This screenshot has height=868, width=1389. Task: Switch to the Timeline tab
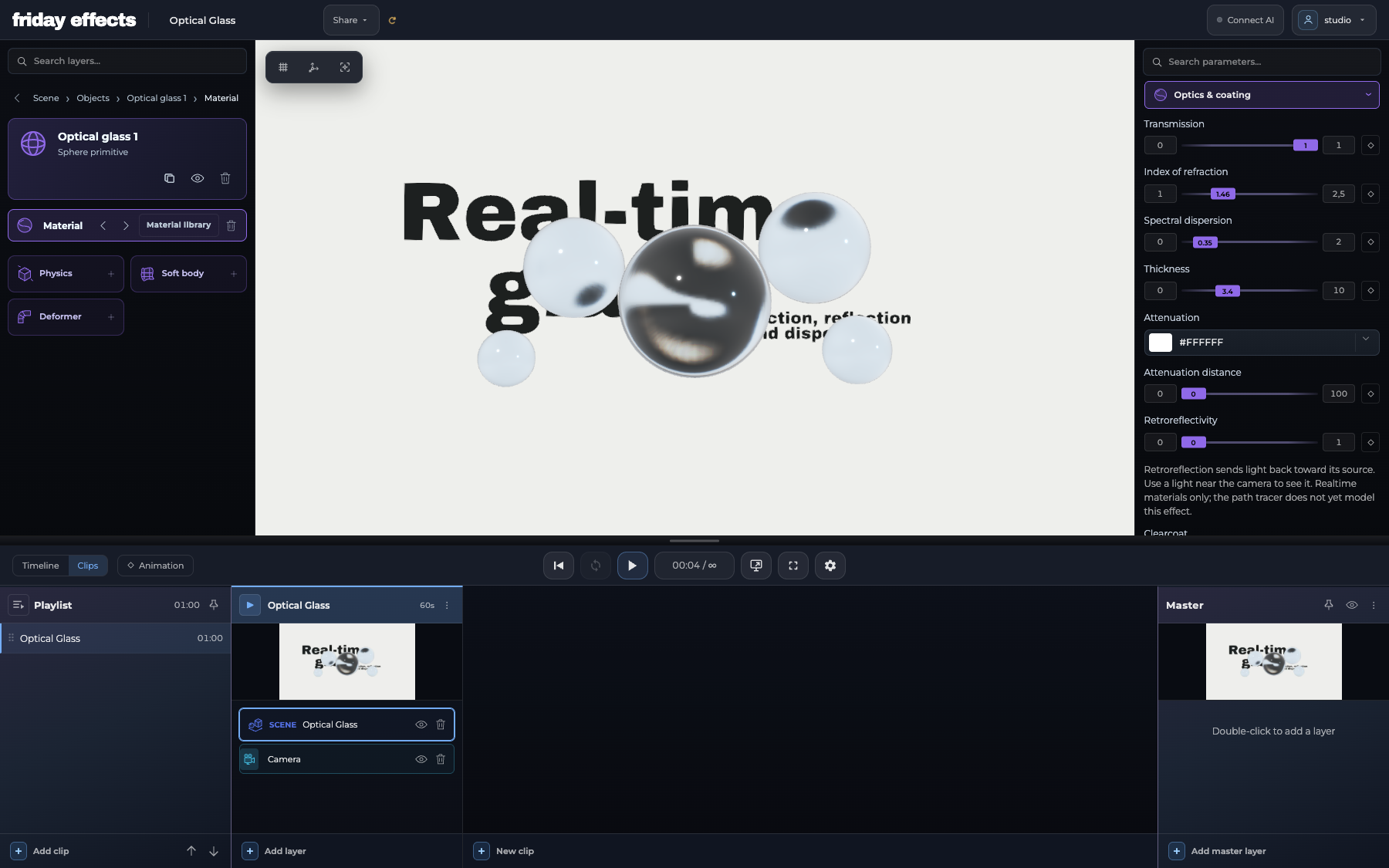(x=40, y=566)
